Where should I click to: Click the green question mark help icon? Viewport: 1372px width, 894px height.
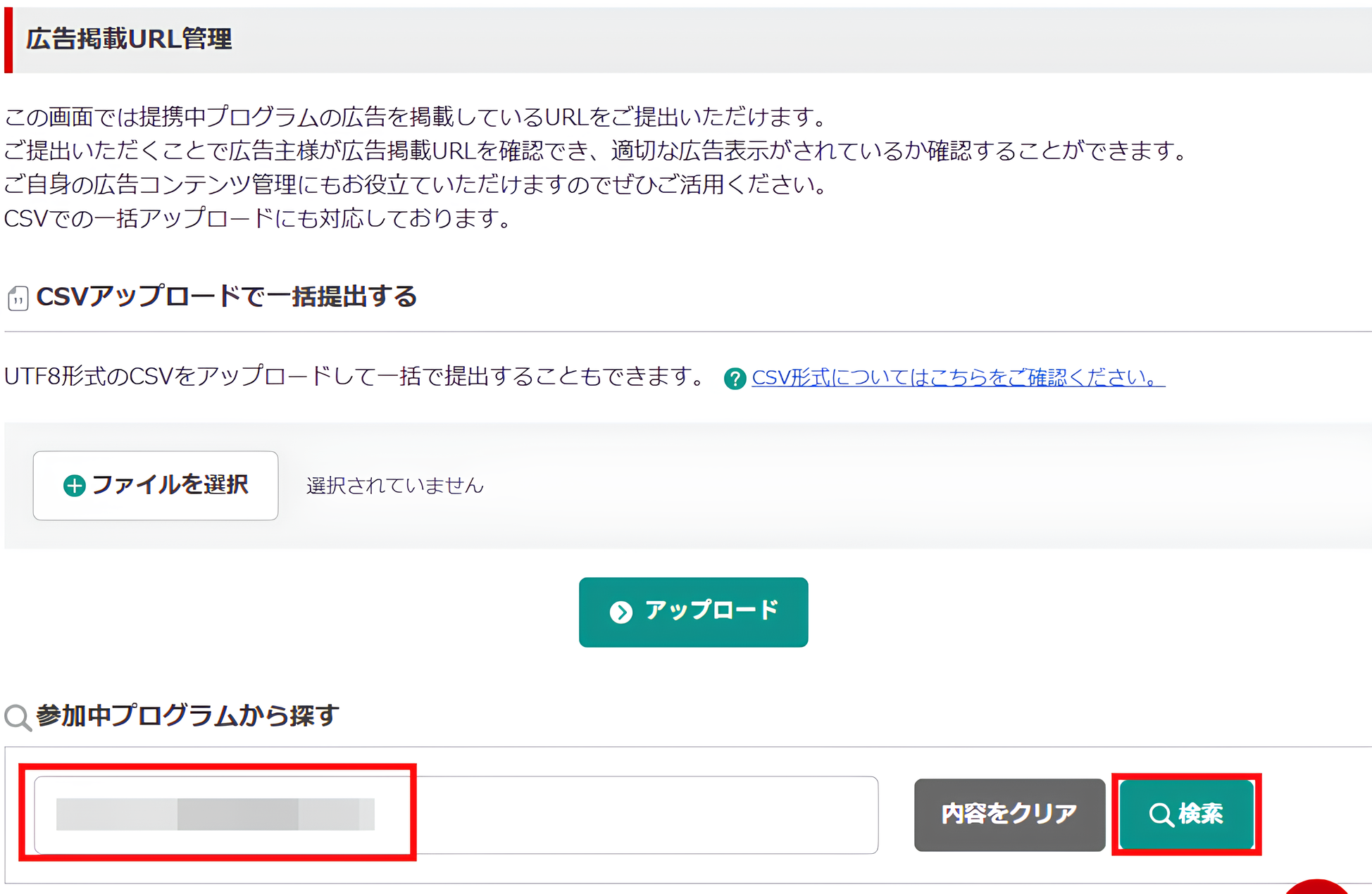(x=735, y=379)
